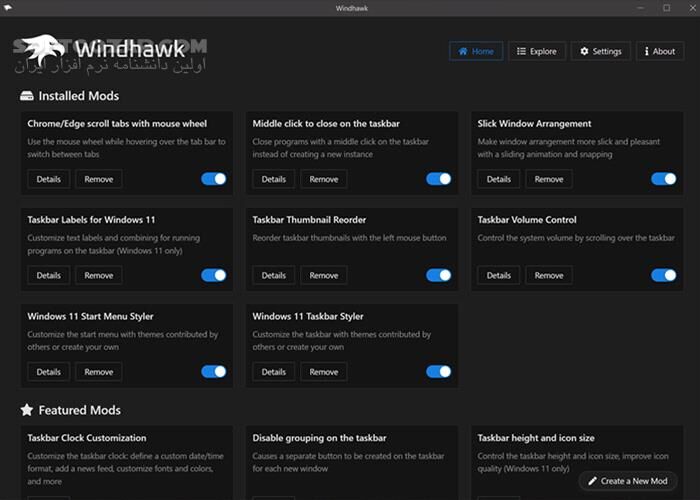Remove Taskbar Labels for Windows 11 mod
Image resolution: width=700 pixels, height=500 pixels.
99,275
